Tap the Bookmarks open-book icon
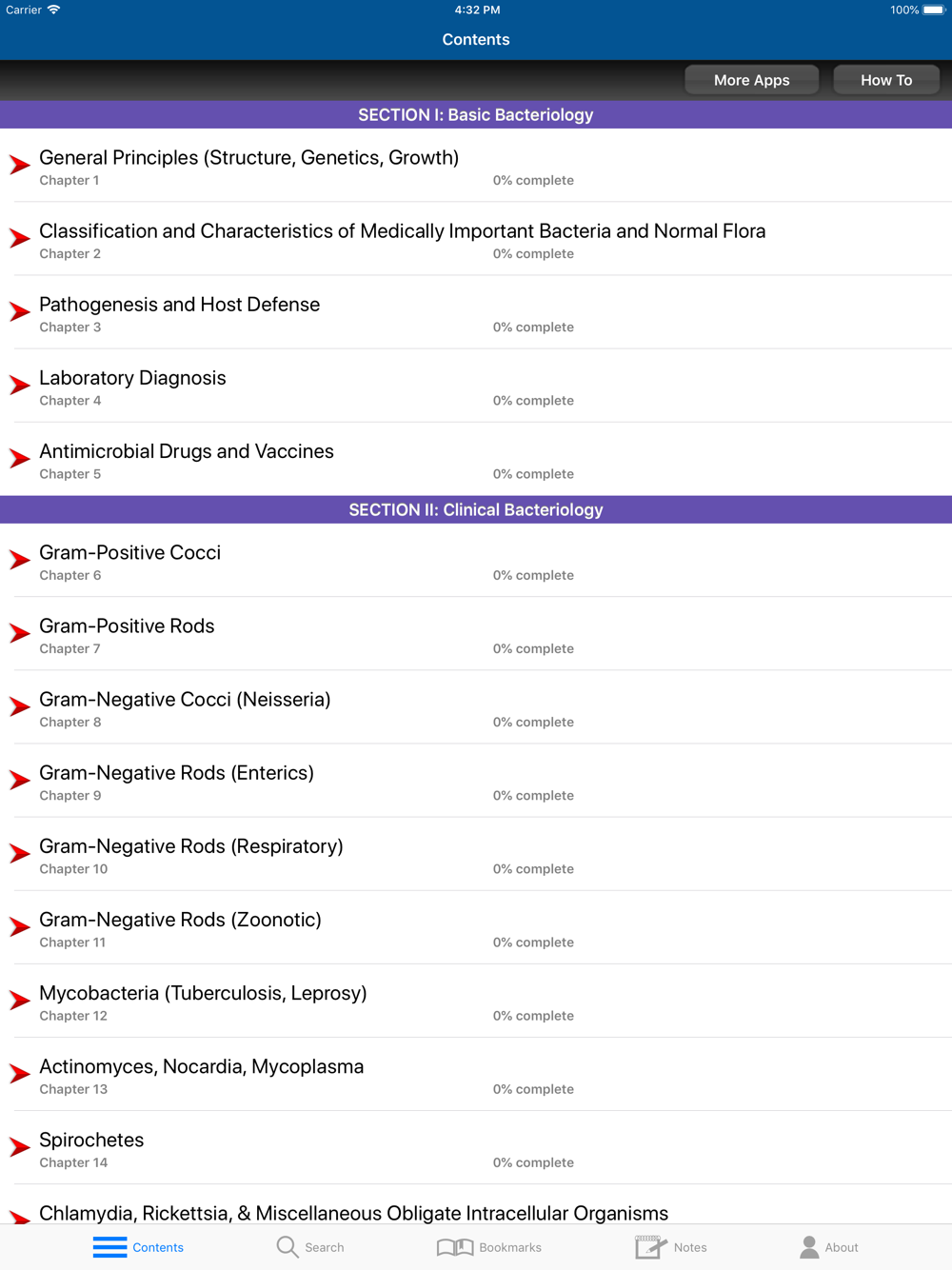 455,1247
